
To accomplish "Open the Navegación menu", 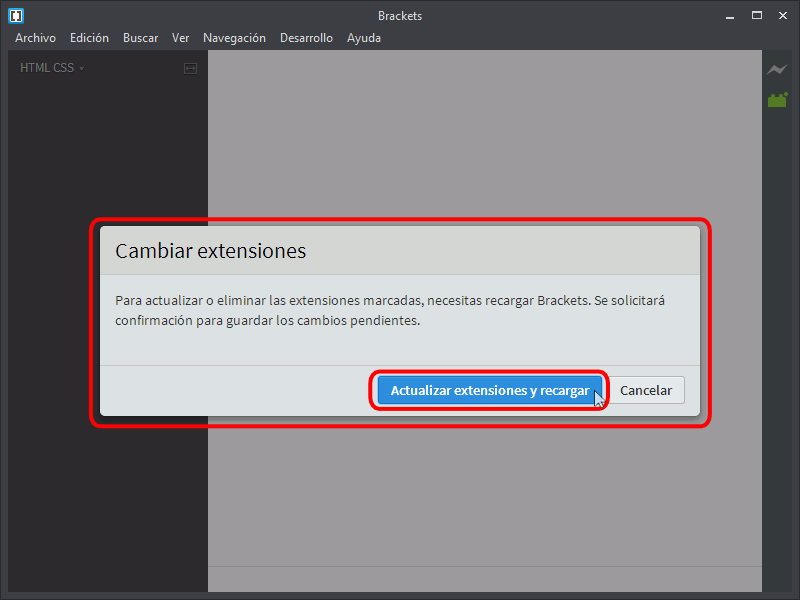I will [x=234, y=38].
